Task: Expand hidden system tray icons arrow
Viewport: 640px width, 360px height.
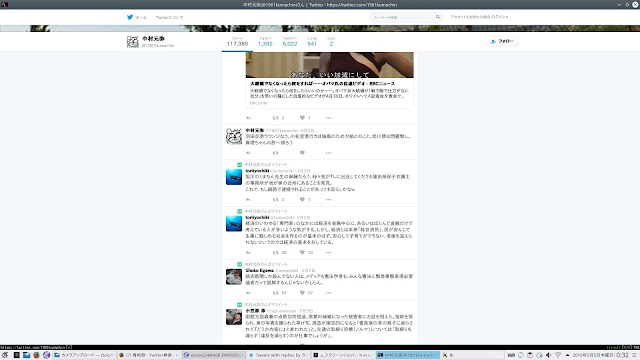Action: tap(567, 355)
